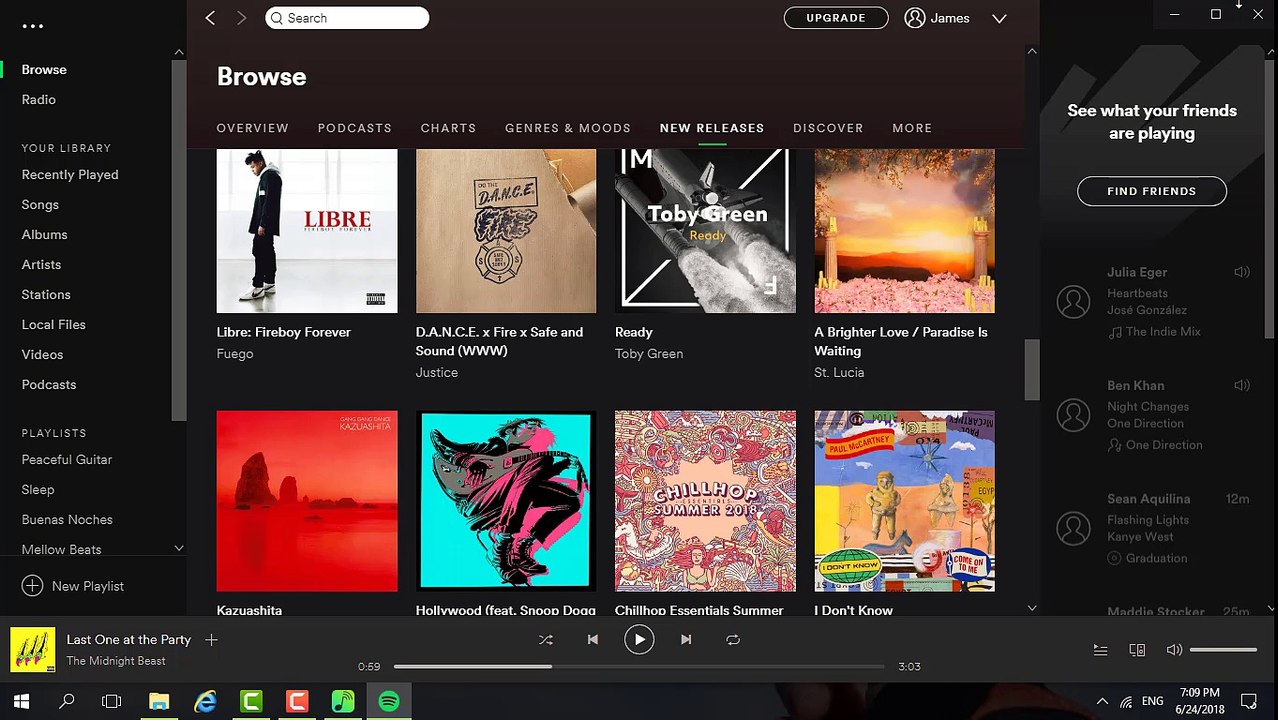Open the Windows notification center icon
Viewport: 1278px width, 720px height.
pos(1248,702)
